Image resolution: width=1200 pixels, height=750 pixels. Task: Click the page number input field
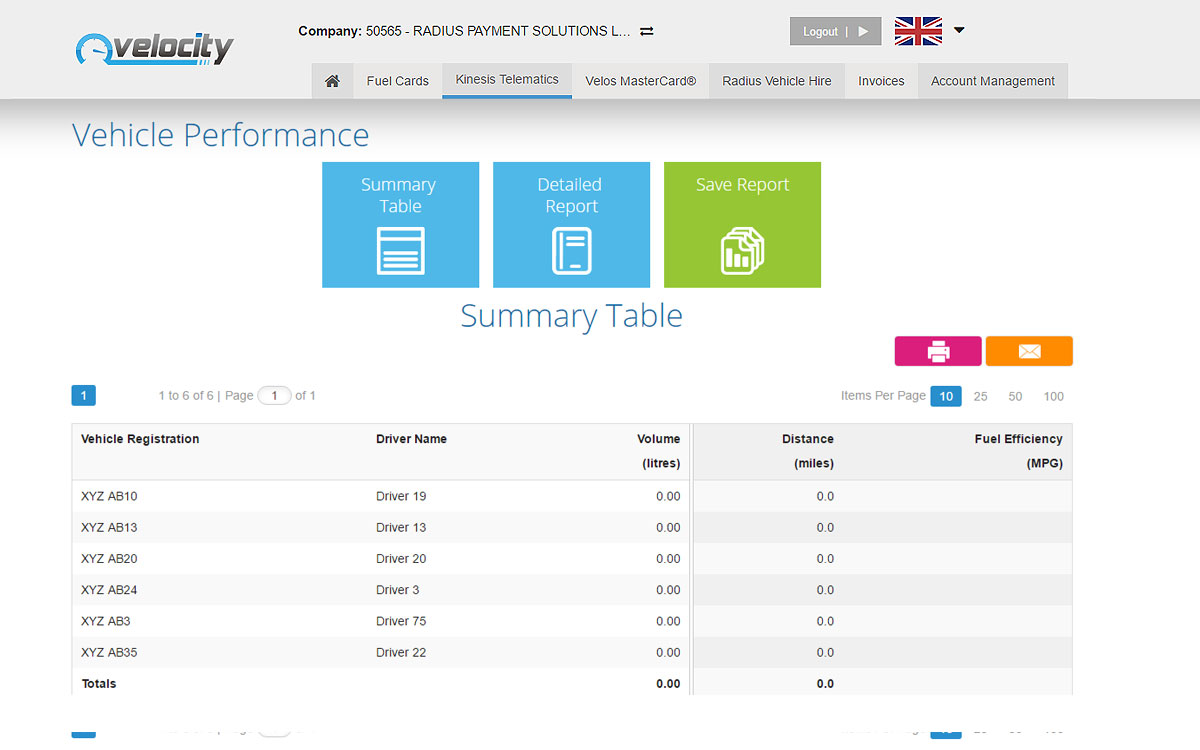[274, 396]
